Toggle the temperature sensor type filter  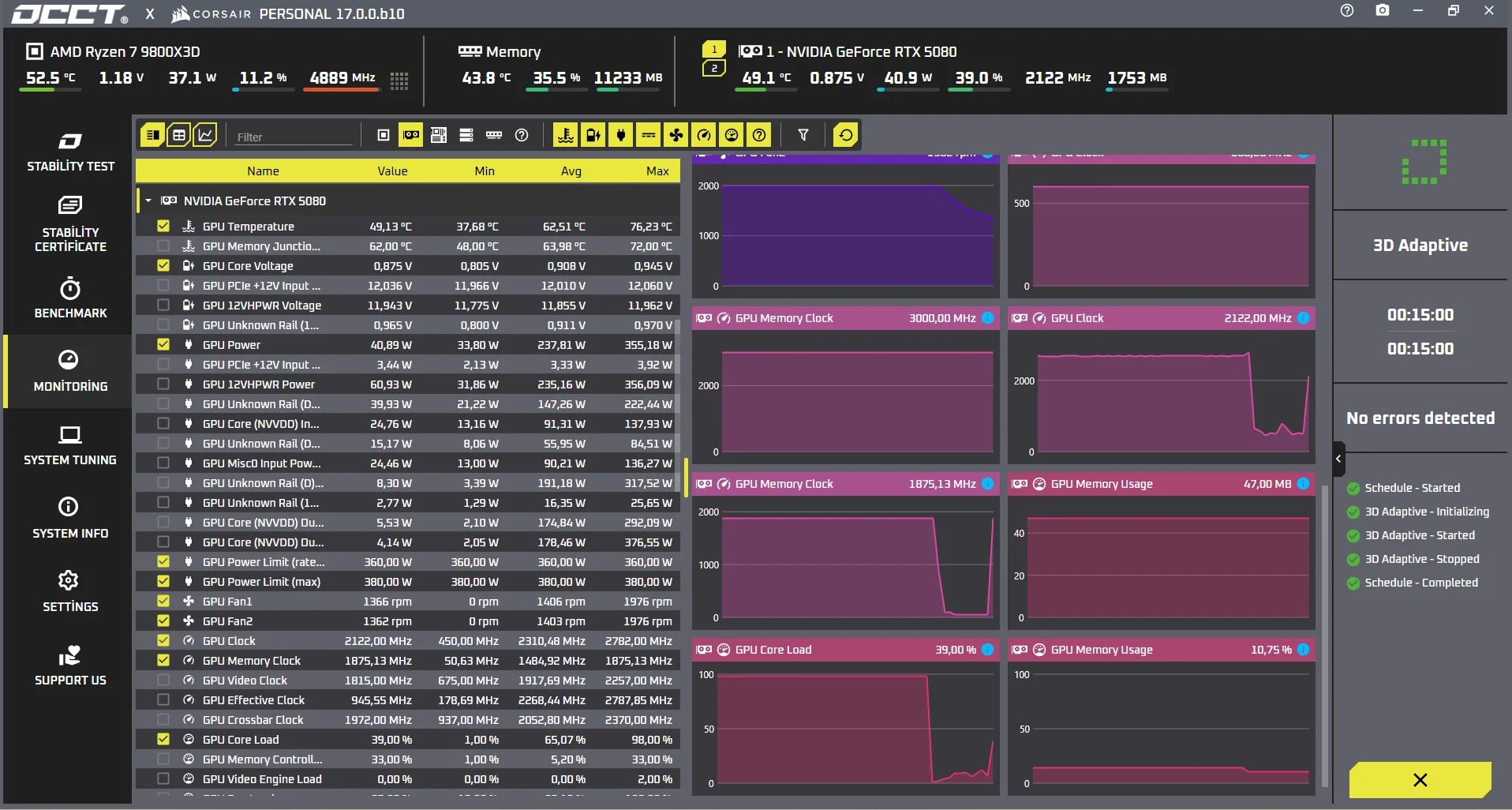click(x=566, y=135)
